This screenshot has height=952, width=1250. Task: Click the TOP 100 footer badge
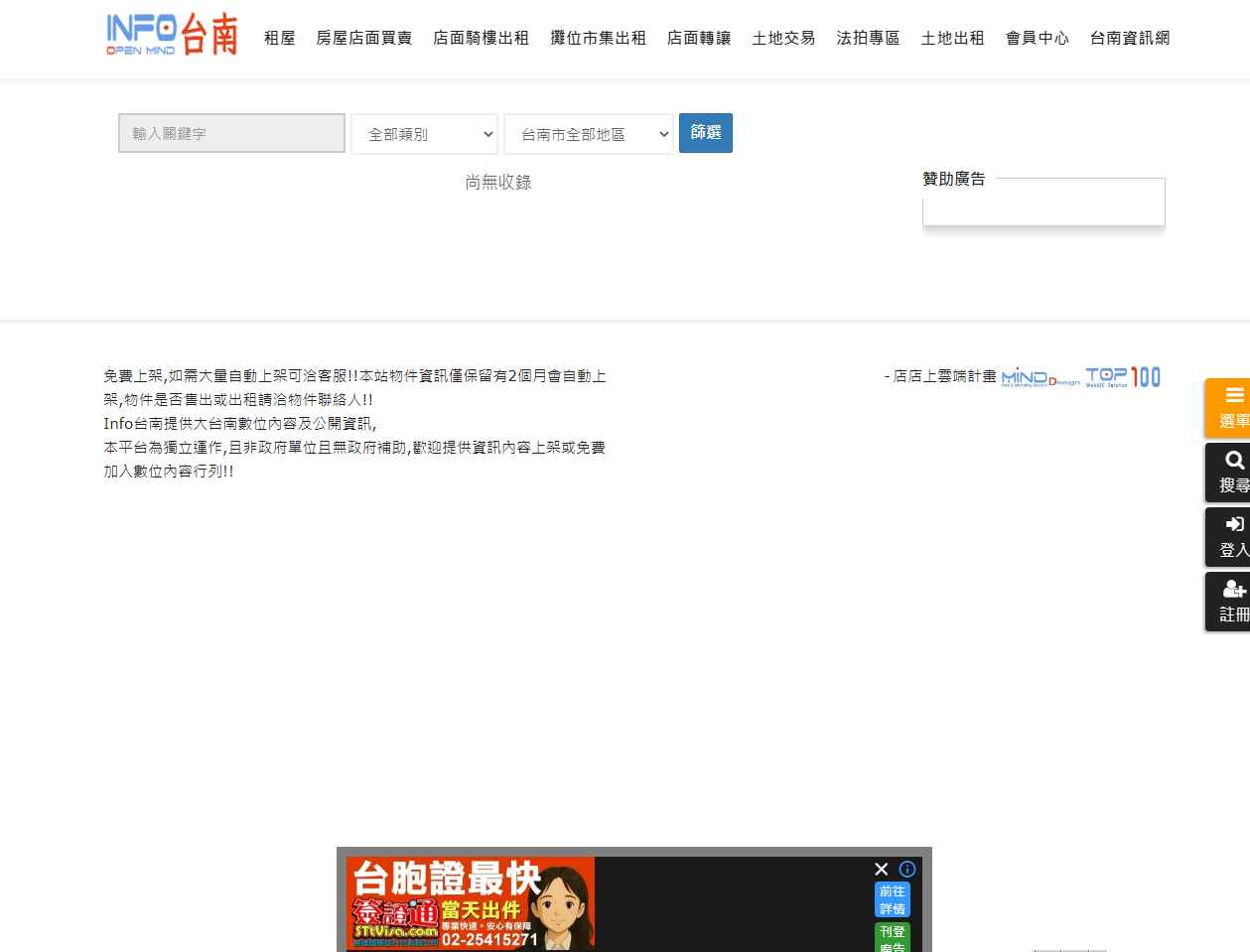pyautogui.click(x=1122, y=376)
